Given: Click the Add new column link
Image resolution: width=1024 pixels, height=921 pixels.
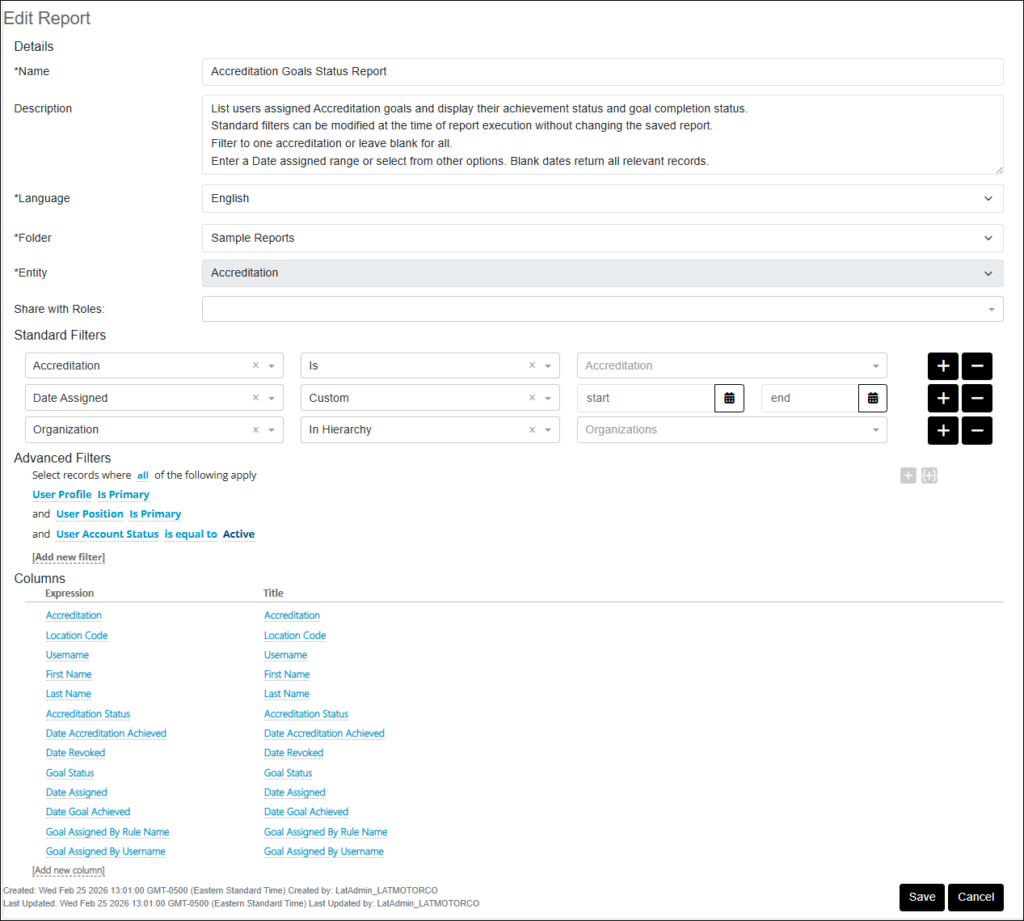Looking at the screenshot, I should [x=69, y=871].
